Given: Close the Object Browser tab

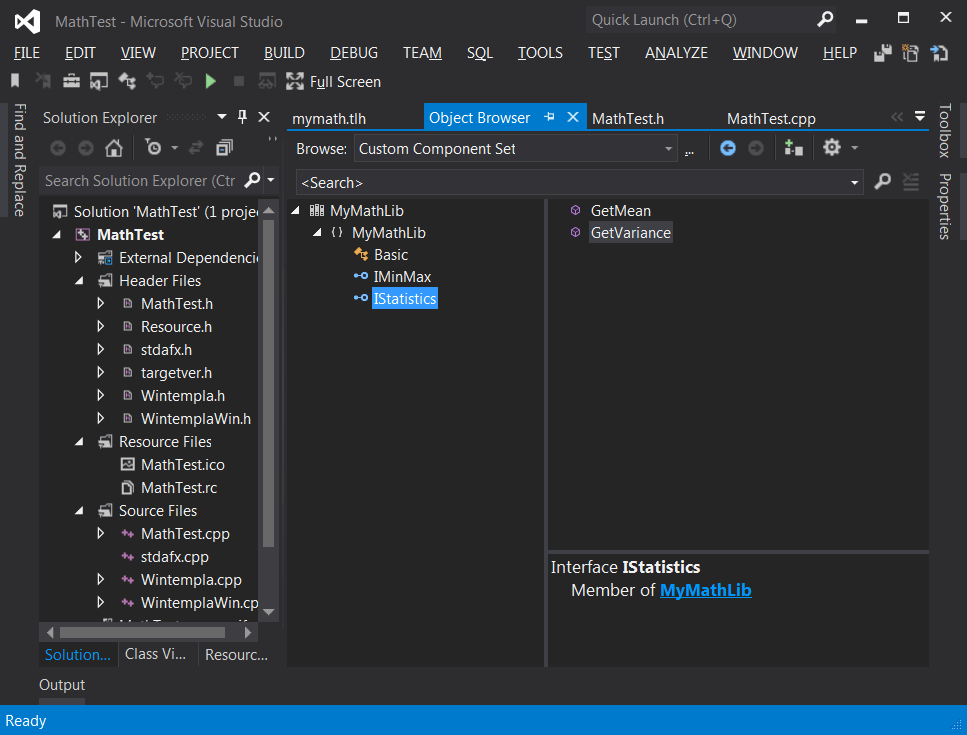Looking at the screenshot, I should click(573, 117).
